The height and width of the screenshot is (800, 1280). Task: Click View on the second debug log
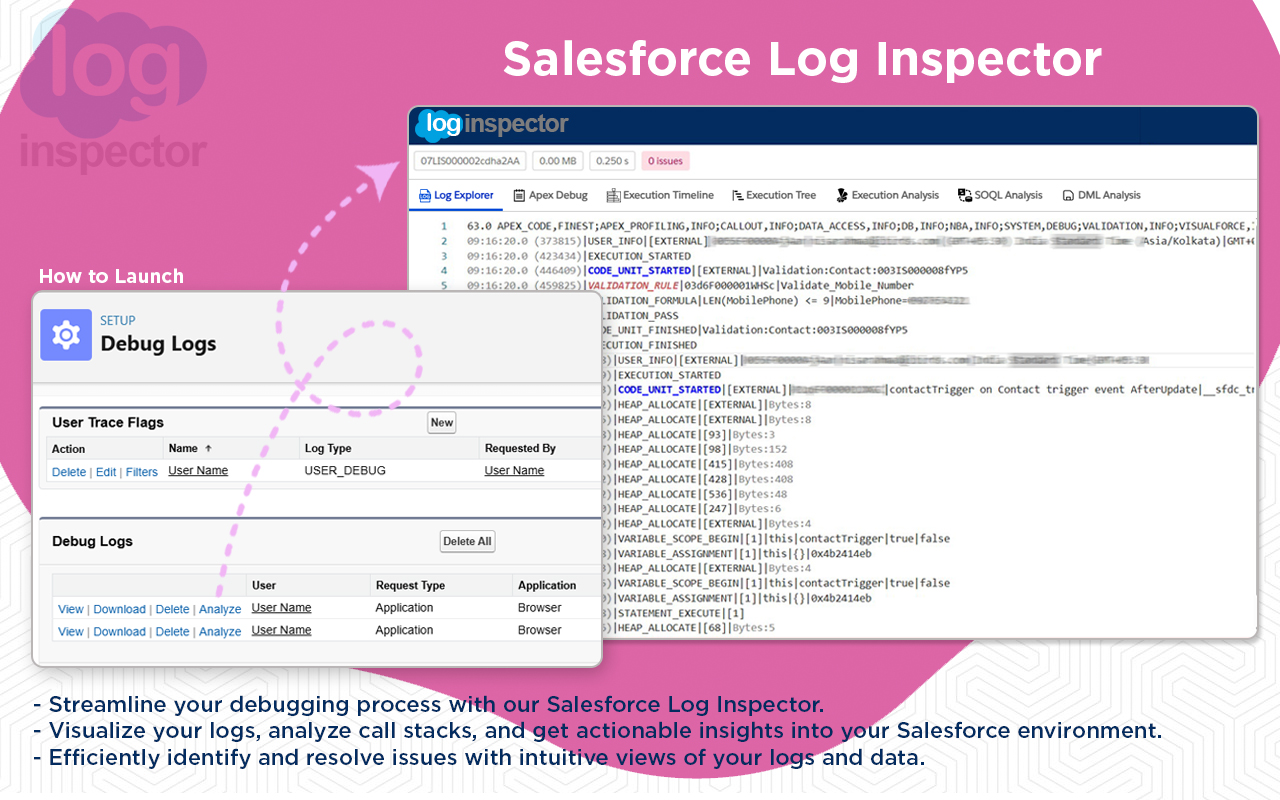point(71,632)
